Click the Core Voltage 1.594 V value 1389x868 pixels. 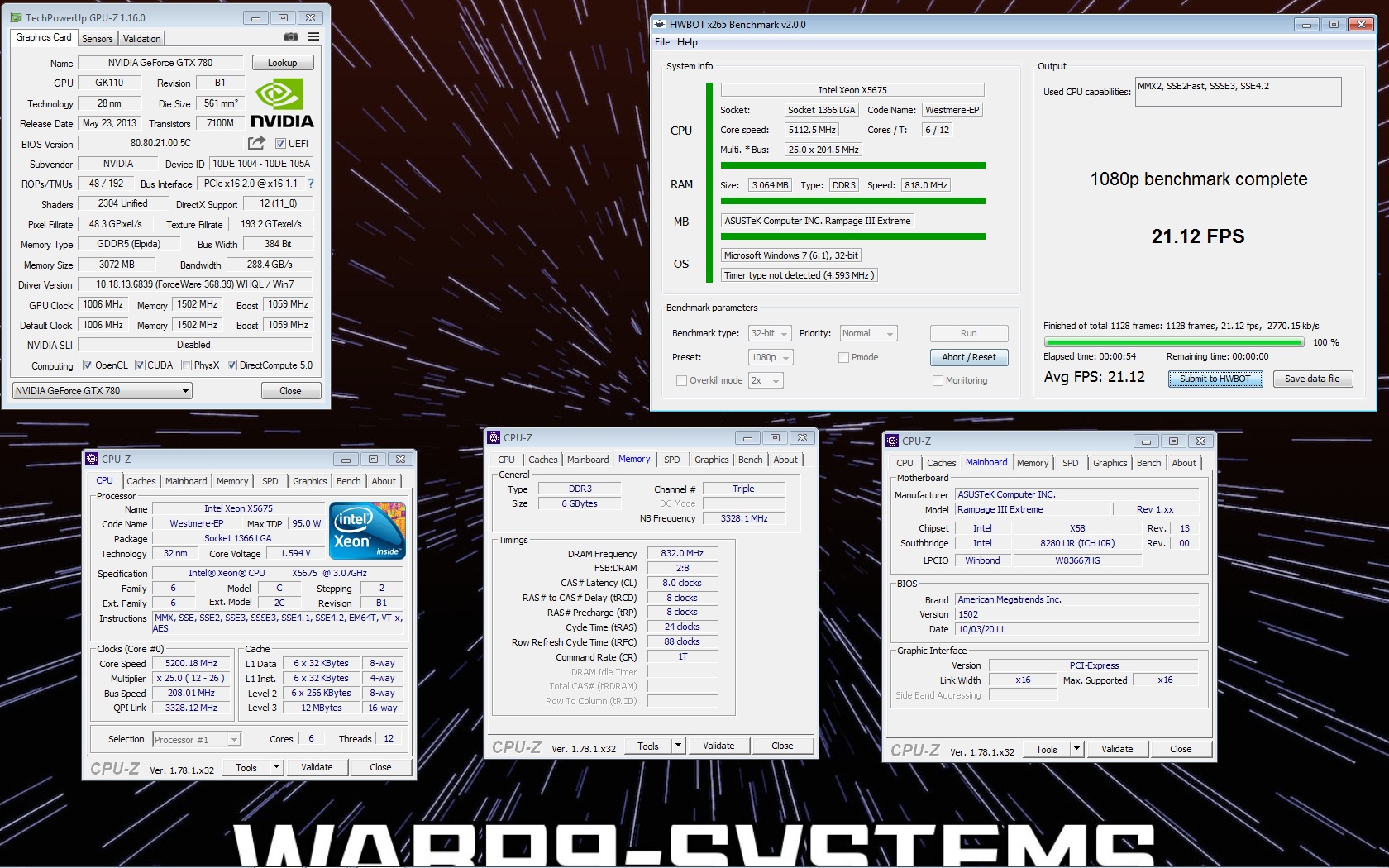pyautogui.click(x=295, y=554)
